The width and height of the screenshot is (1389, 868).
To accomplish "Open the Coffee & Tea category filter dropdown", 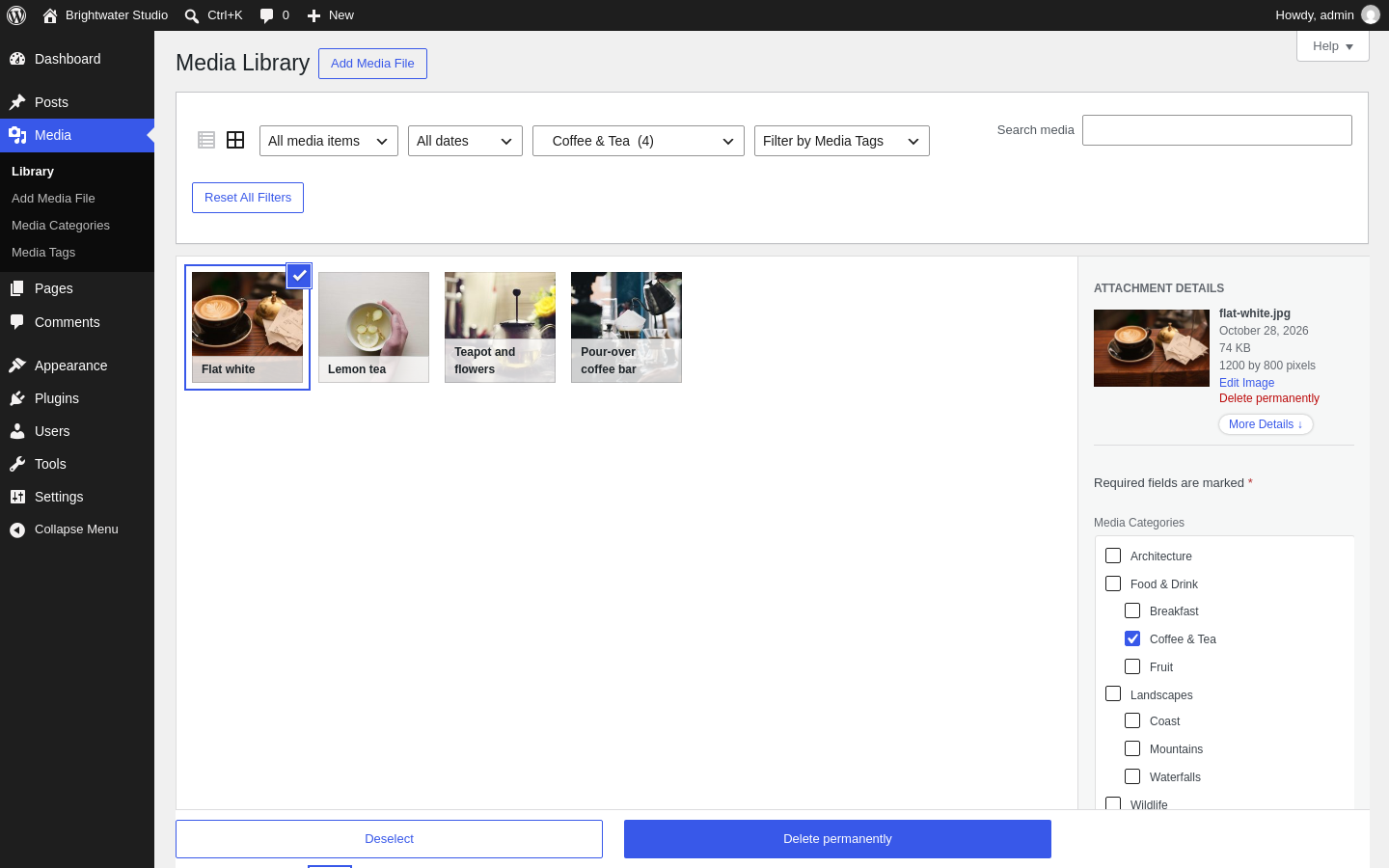I will pyautogui.click(x=639, y=141).
